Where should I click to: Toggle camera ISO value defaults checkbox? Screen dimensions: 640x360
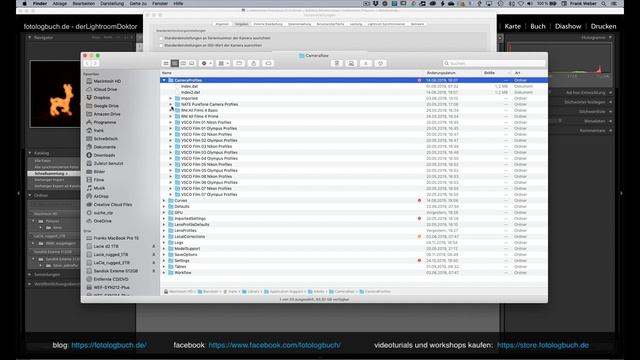(x=161, y=45)
